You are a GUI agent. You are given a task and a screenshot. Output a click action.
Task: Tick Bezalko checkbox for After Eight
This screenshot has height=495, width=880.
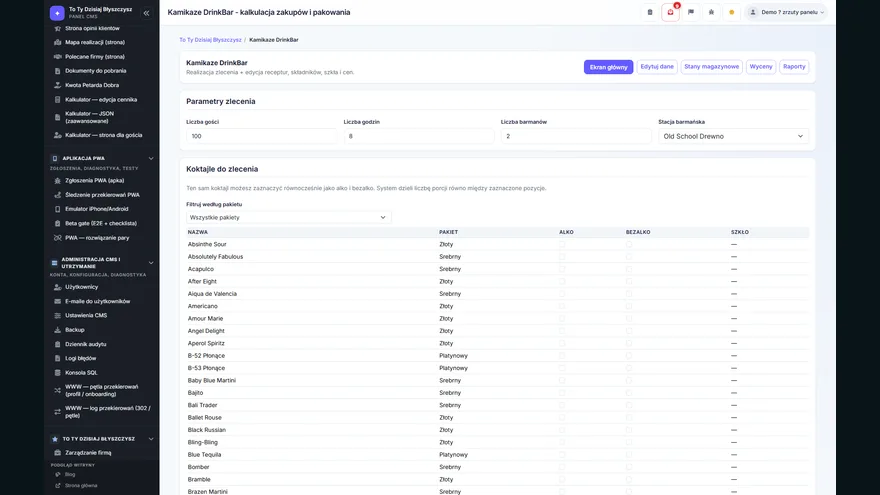coord(629,281)
